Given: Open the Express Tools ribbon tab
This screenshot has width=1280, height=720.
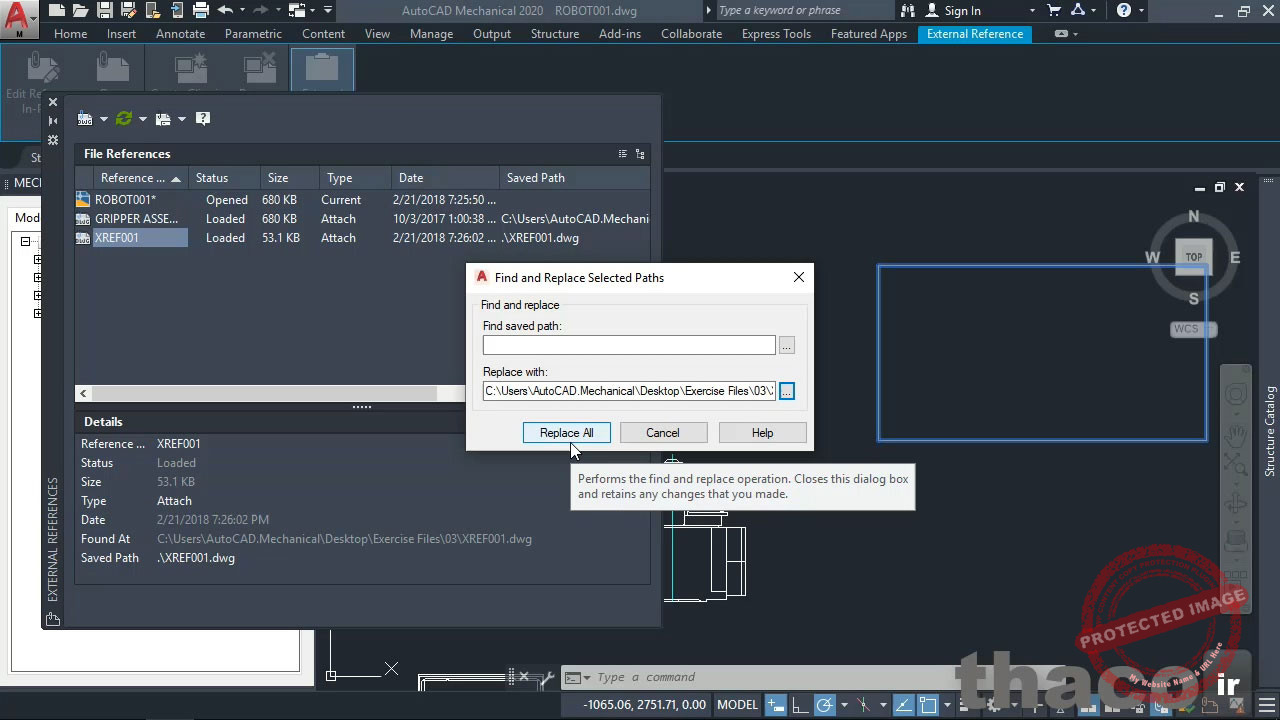Looking at the screenshot, I should click(776, 34).
